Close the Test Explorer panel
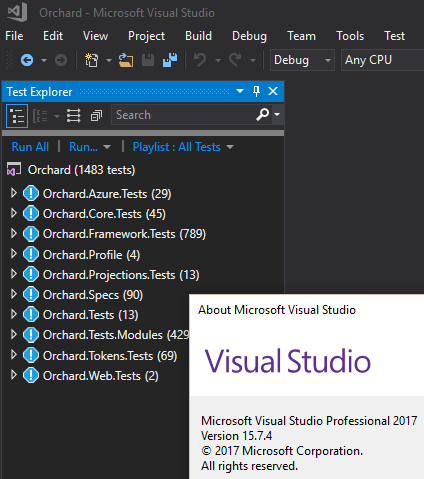 coord(273,91)
